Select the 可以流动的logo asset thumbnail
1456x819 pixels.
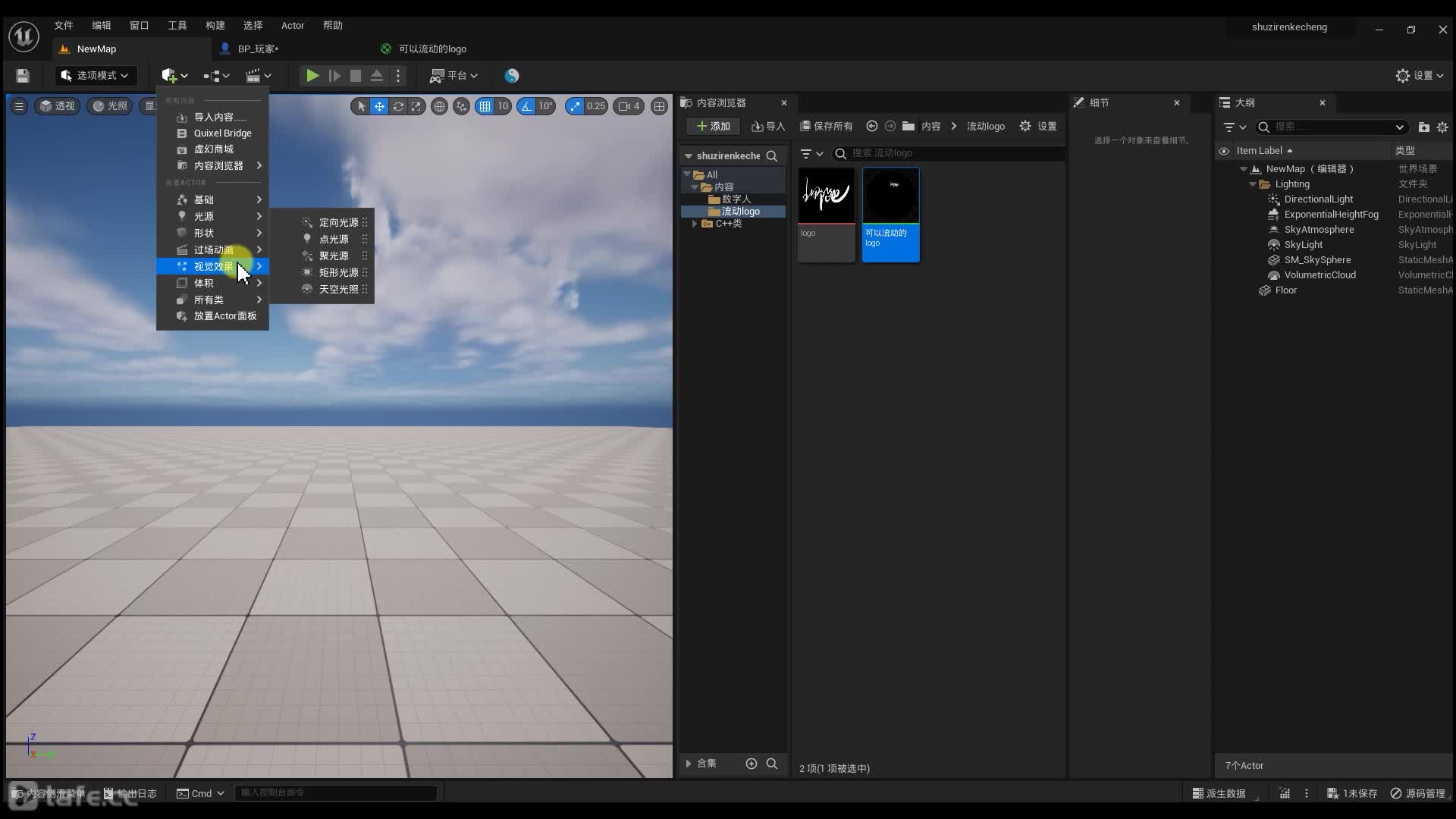coord(890,215)
